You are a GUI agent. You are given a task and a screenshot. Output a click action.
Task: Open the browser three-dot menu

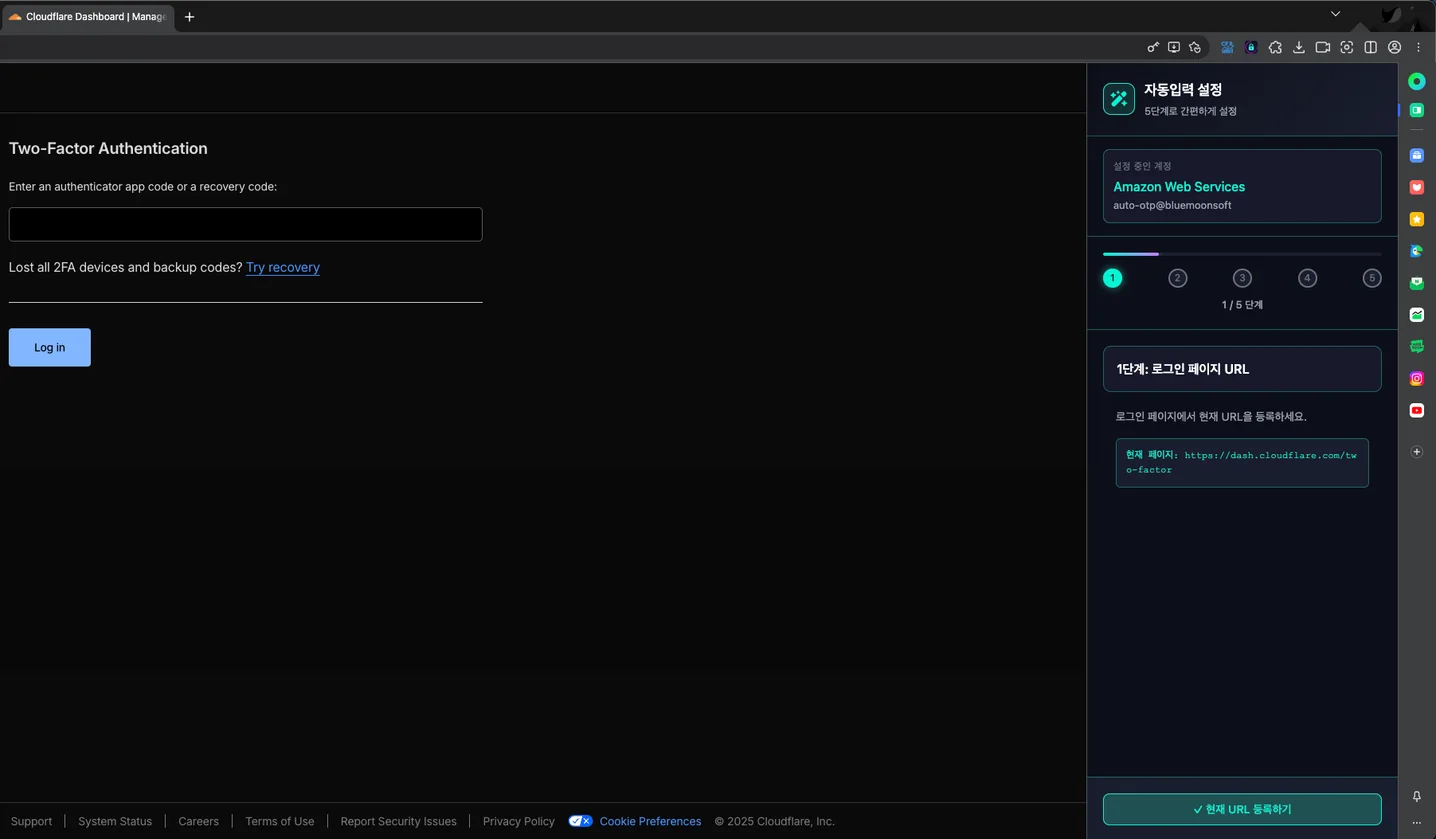(x=1418, y=47)
